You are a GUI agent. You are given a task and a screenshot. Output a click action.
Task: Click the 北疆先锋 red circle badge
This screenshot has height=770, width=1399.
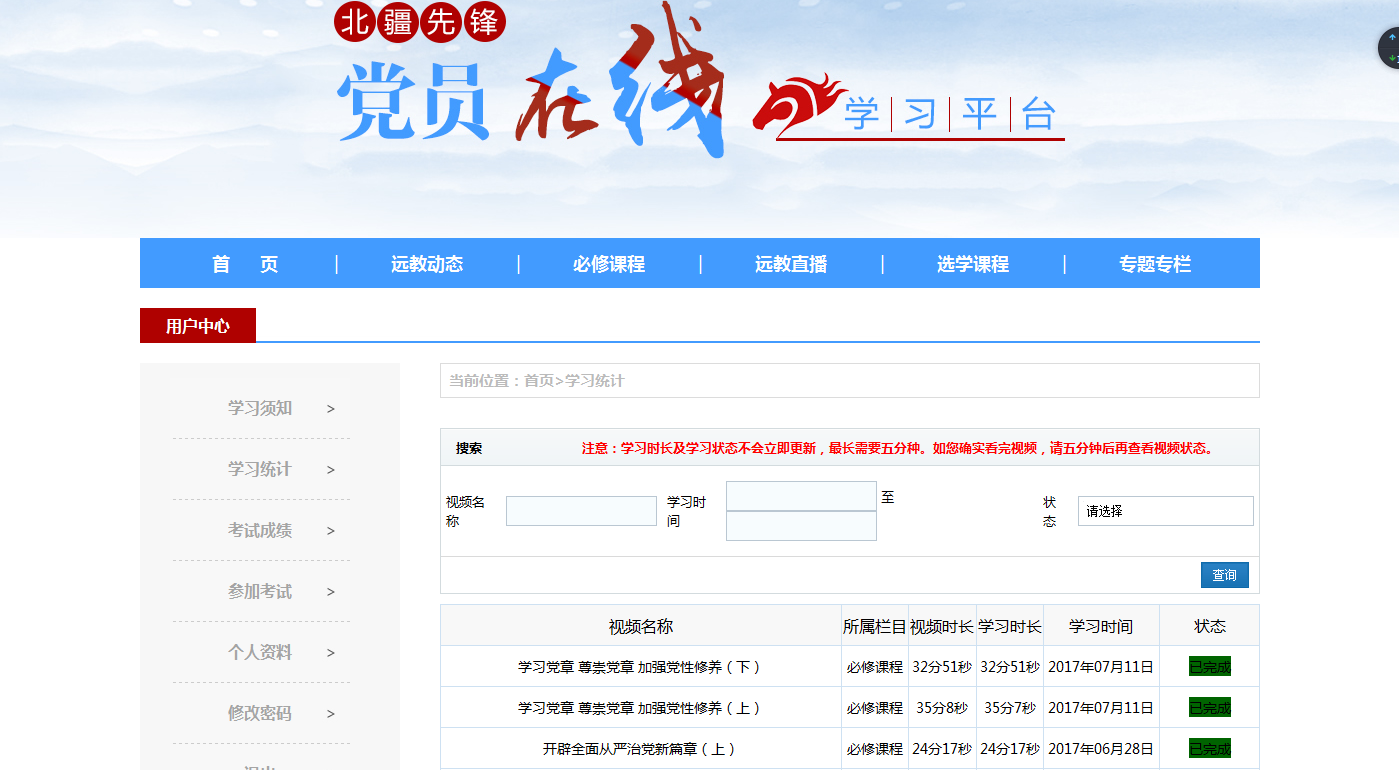(x=420, y=23)
